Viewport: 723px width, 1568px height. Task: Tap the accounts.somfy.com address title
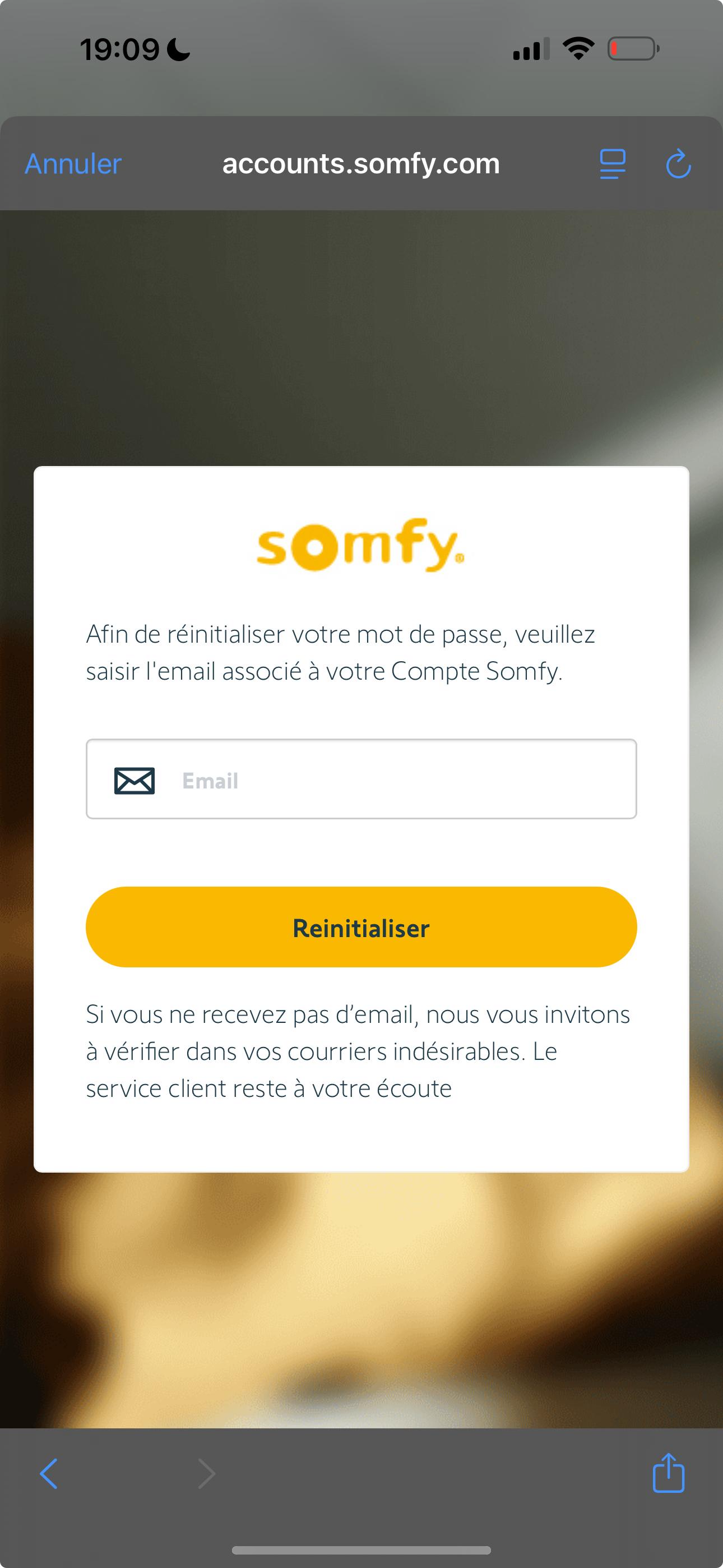361,164
